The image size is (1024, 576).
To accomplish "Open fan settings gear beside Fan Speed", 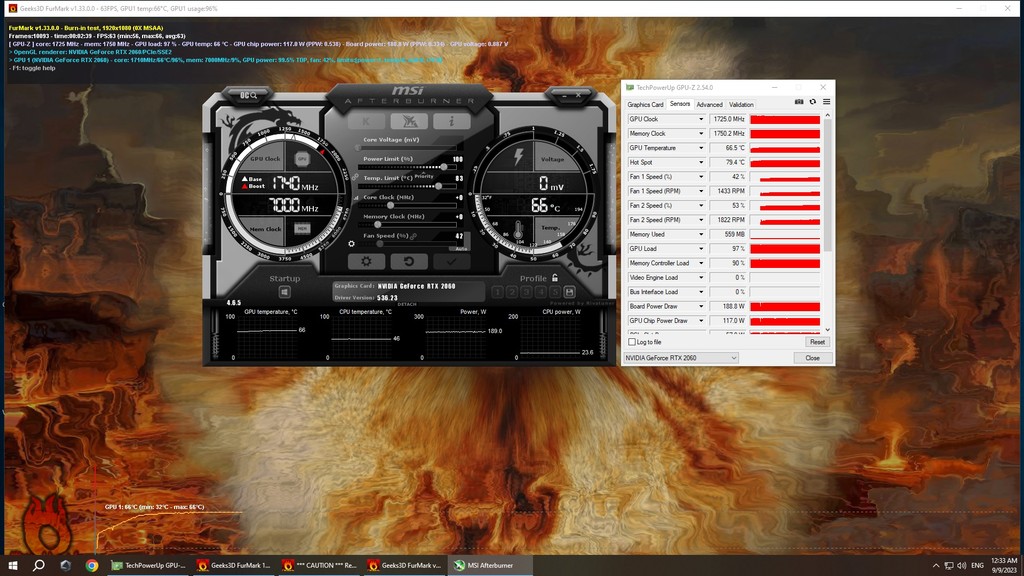I will point(351,244).
